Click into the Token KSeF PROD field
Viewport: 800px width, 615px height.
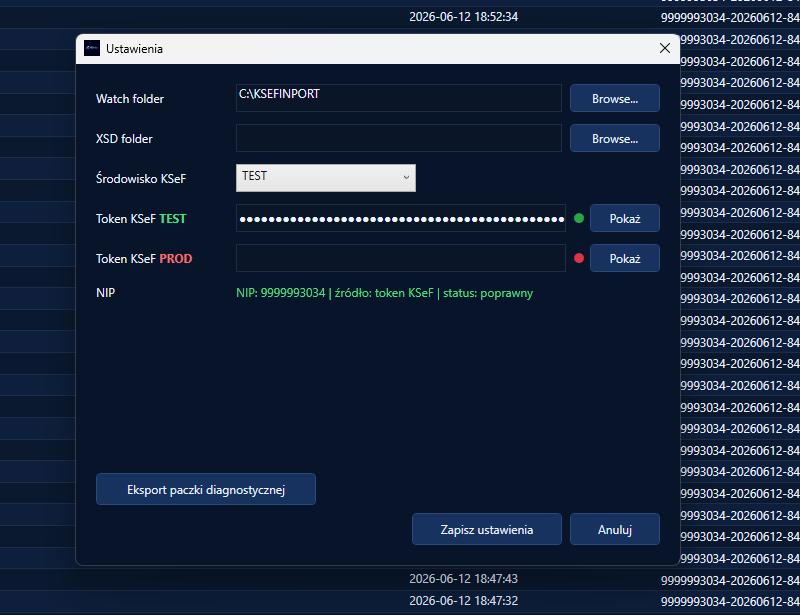(x=401, y=258)
